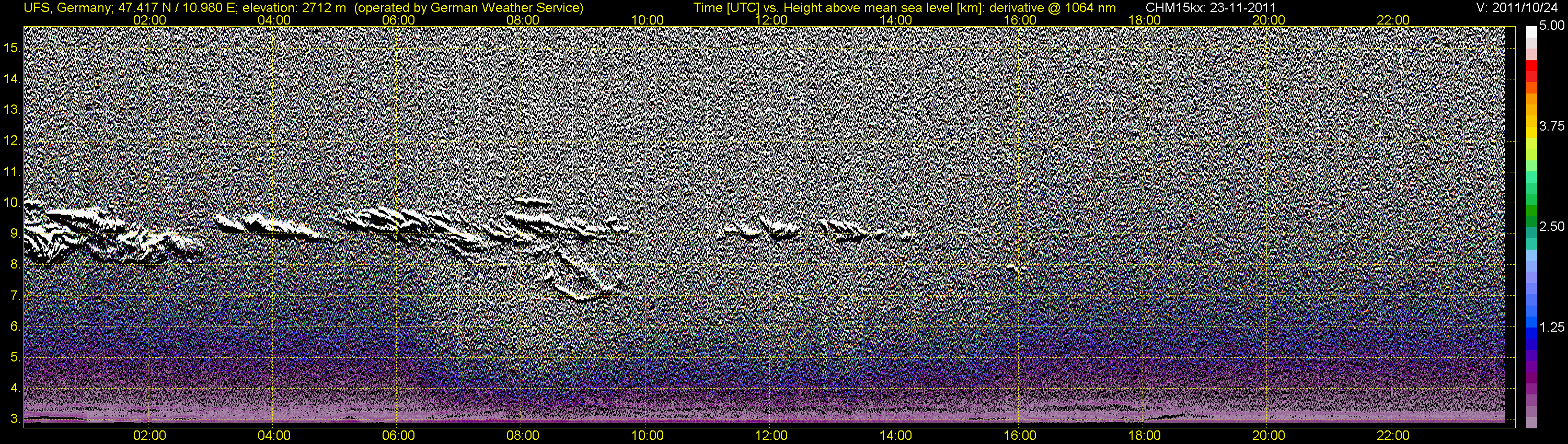1568x444 pixels.
Task: Click the 16:00 tick on the bottom time axis
Action: [1020, 436]
